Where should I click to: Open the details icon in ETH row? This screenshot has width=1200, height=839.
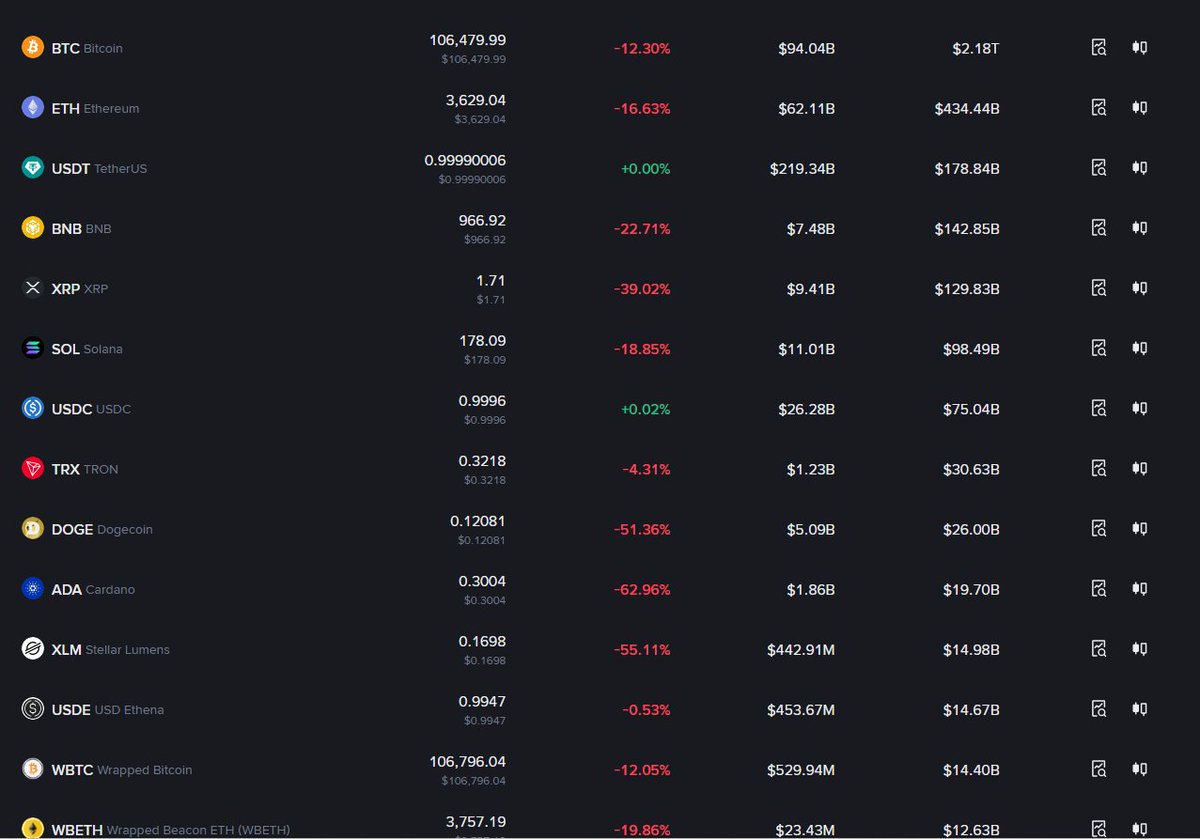1099,107
